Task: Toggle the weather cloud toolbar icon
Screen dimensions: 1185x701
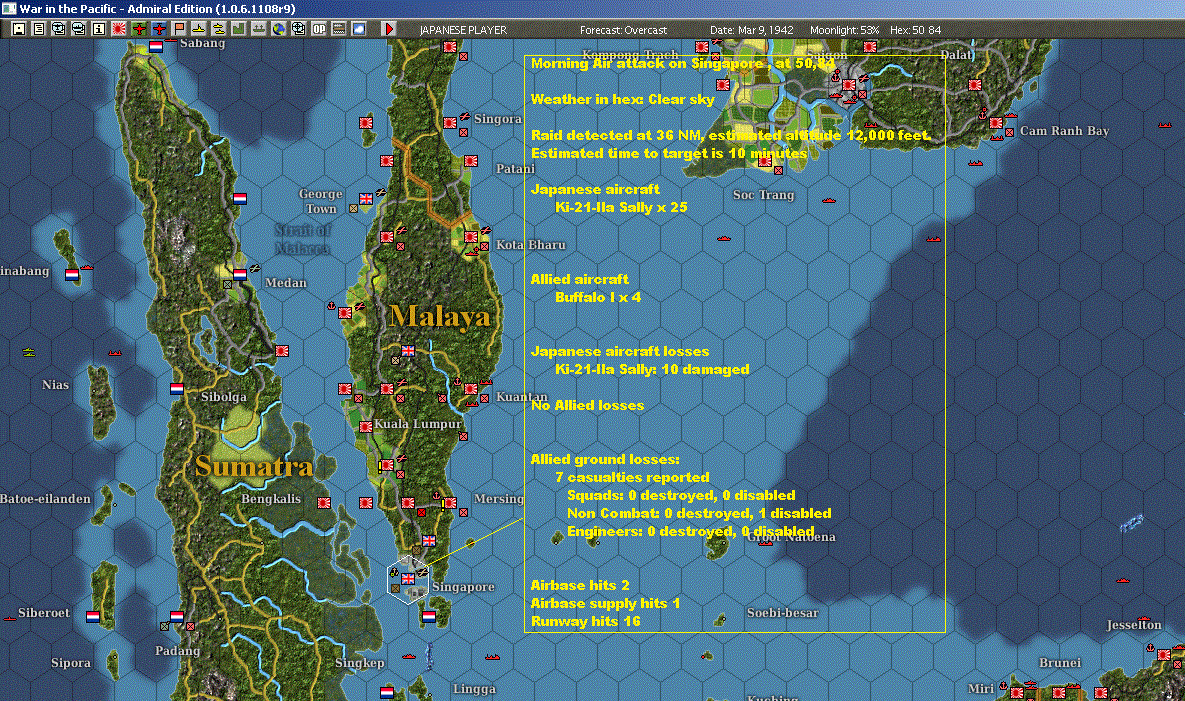Action: coord(359,29)
